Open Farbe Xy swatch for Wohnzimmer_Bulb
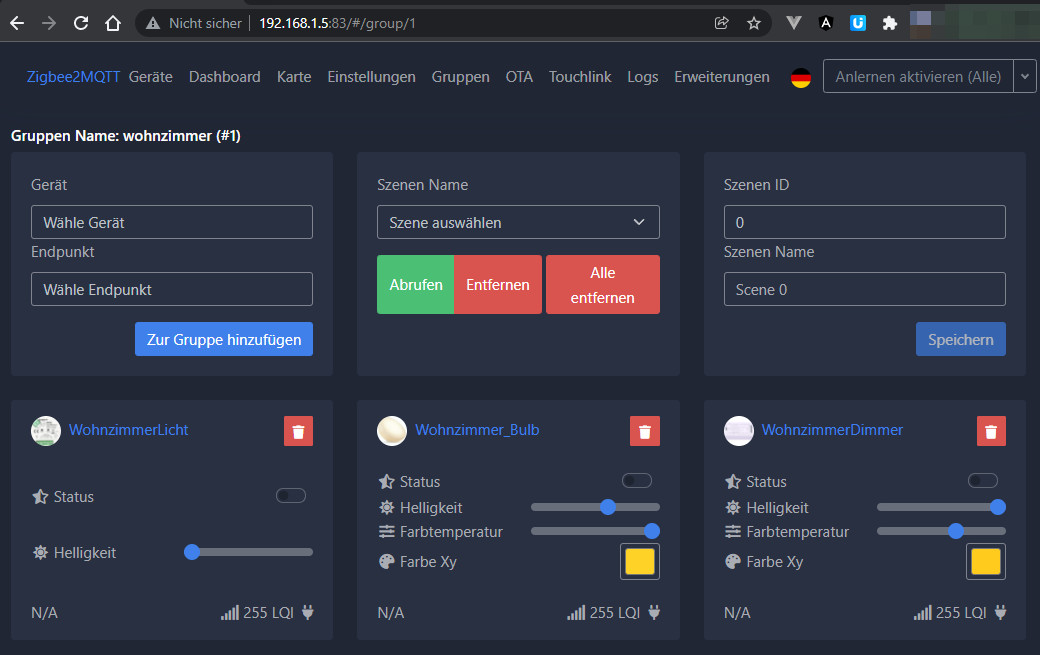This screenshot has width=1040, height=655. pos(639,562)
